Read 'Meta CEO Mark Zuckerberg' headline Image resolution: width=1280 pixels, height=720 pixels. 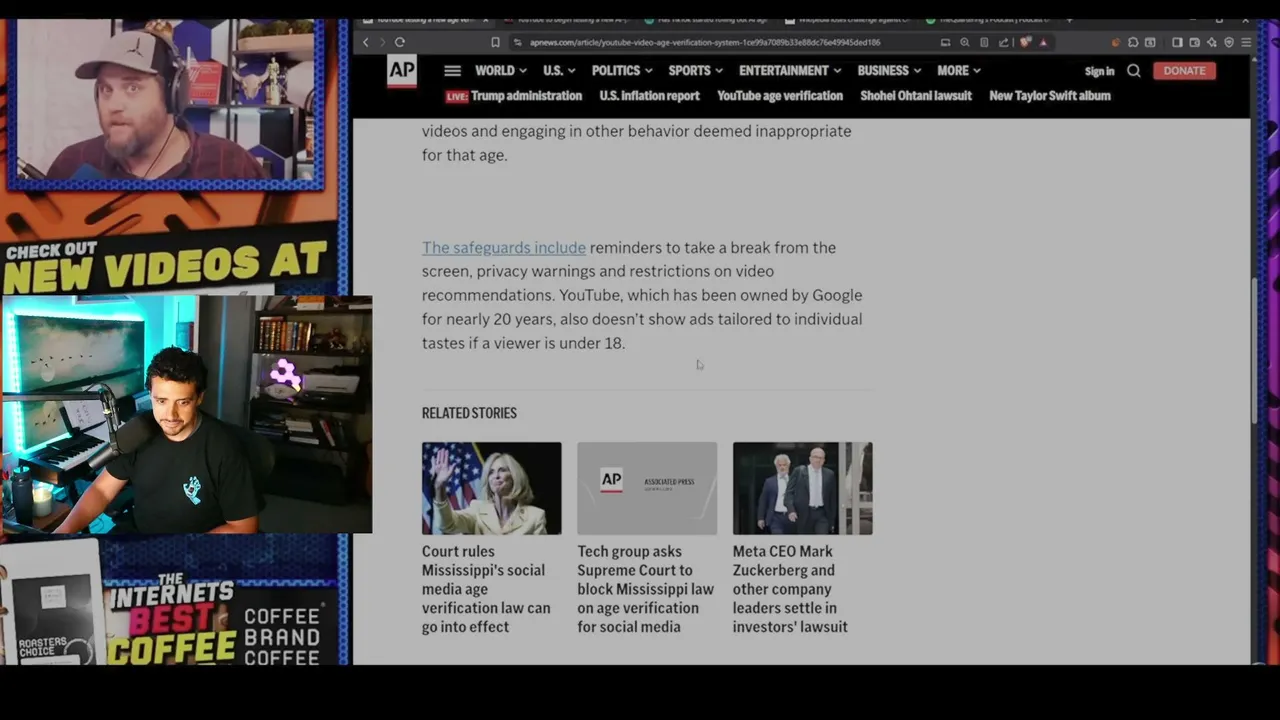790,589
